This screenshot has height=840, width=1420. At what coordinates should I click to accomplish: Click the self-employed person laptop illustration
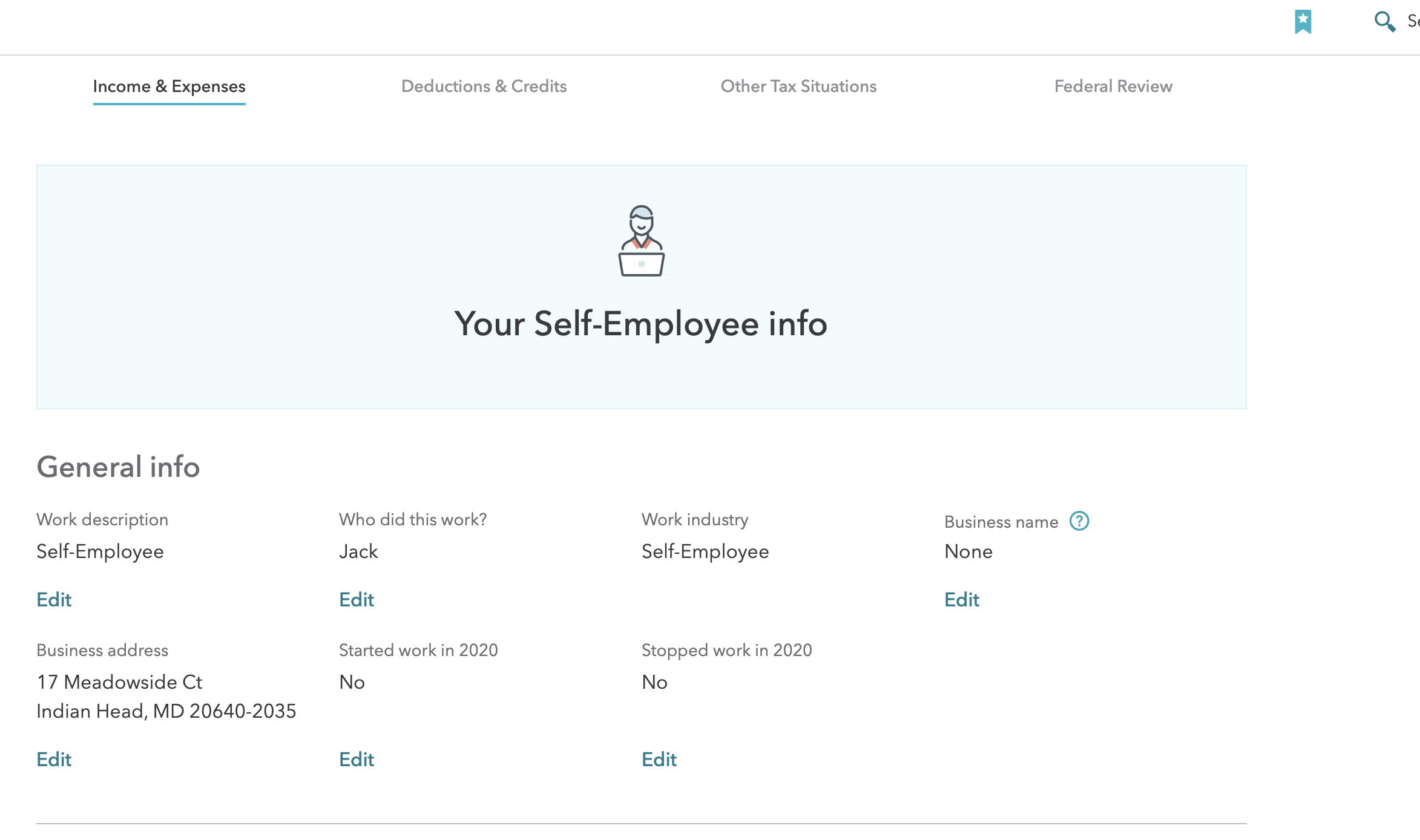tap(641, 241)
